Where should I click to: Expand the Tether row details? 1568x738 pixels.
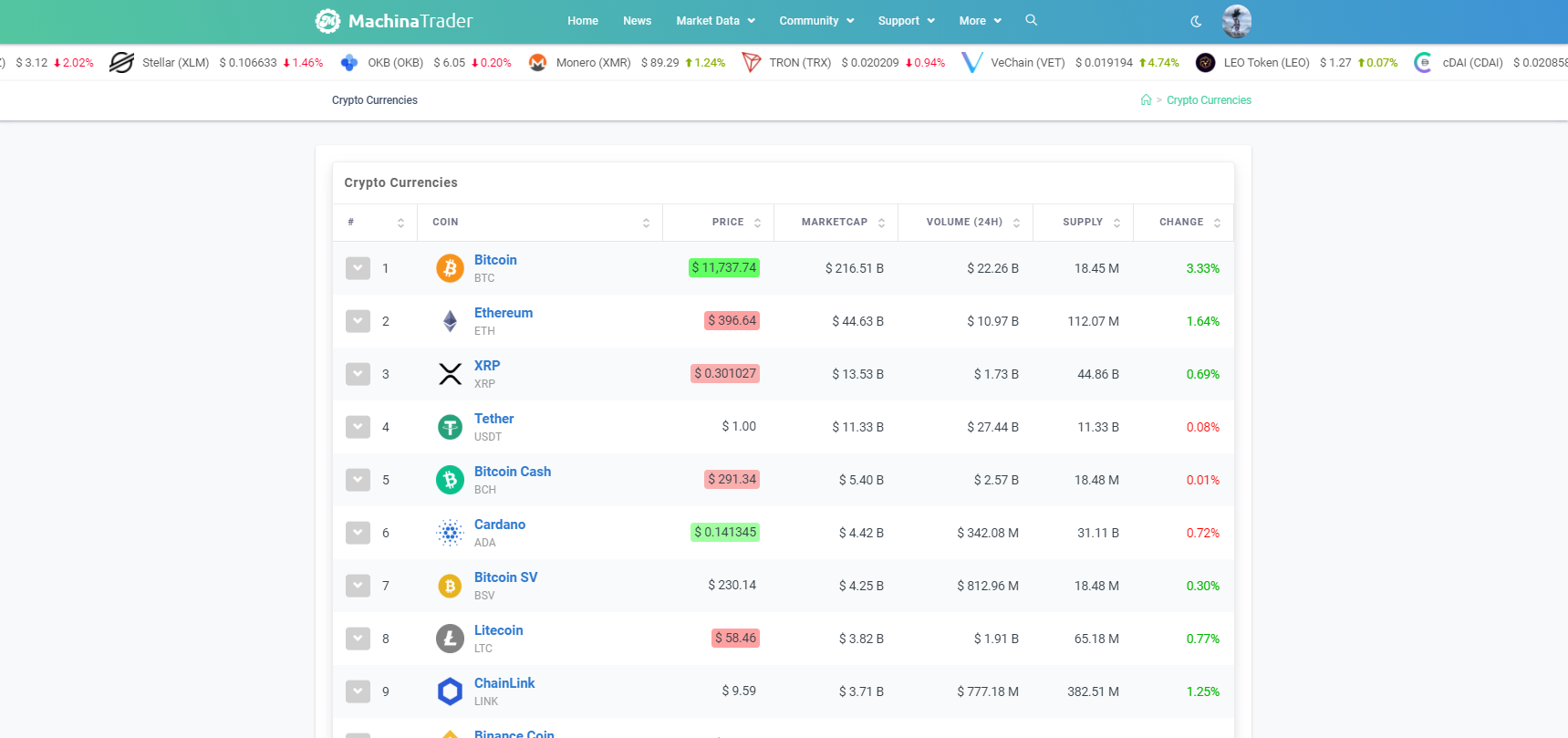(x=358, y=427)
